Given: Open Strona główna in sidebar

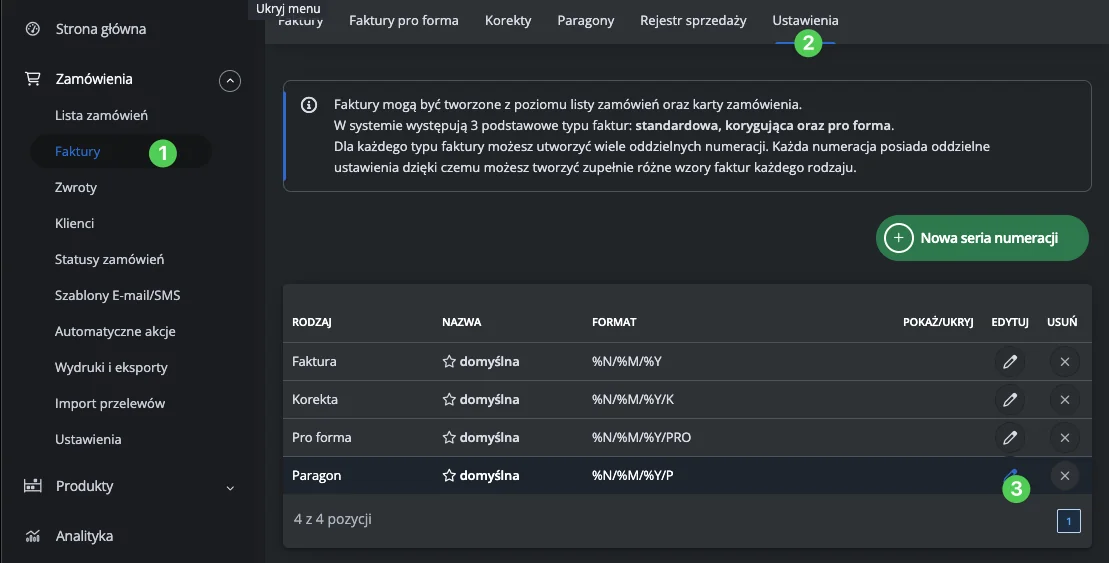Looking at the screenshot, I should (x=101, y=29).
